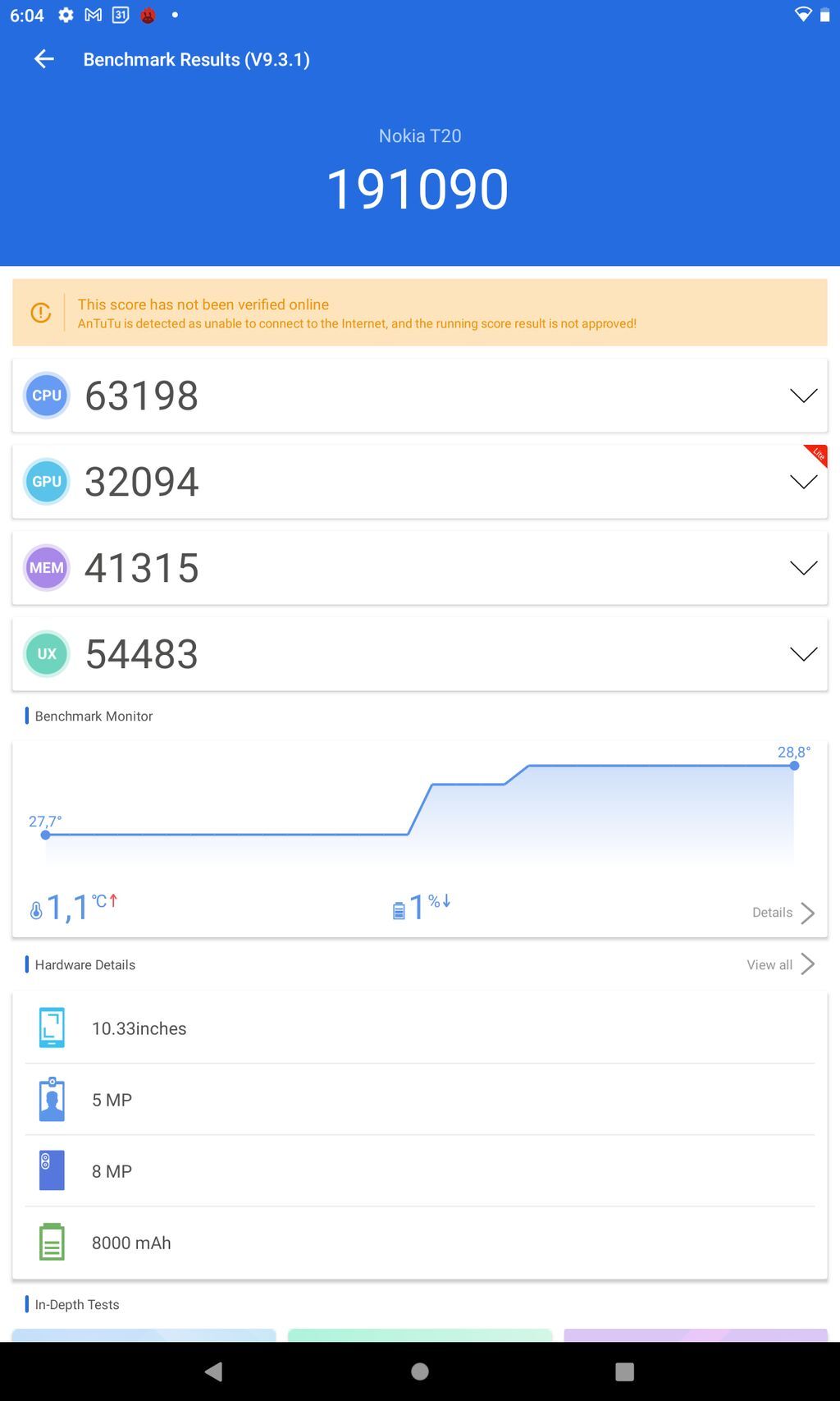Tap the warning icon in unverified banner
The width and height of the screenshot is (840, 1401).
(40, 313)
